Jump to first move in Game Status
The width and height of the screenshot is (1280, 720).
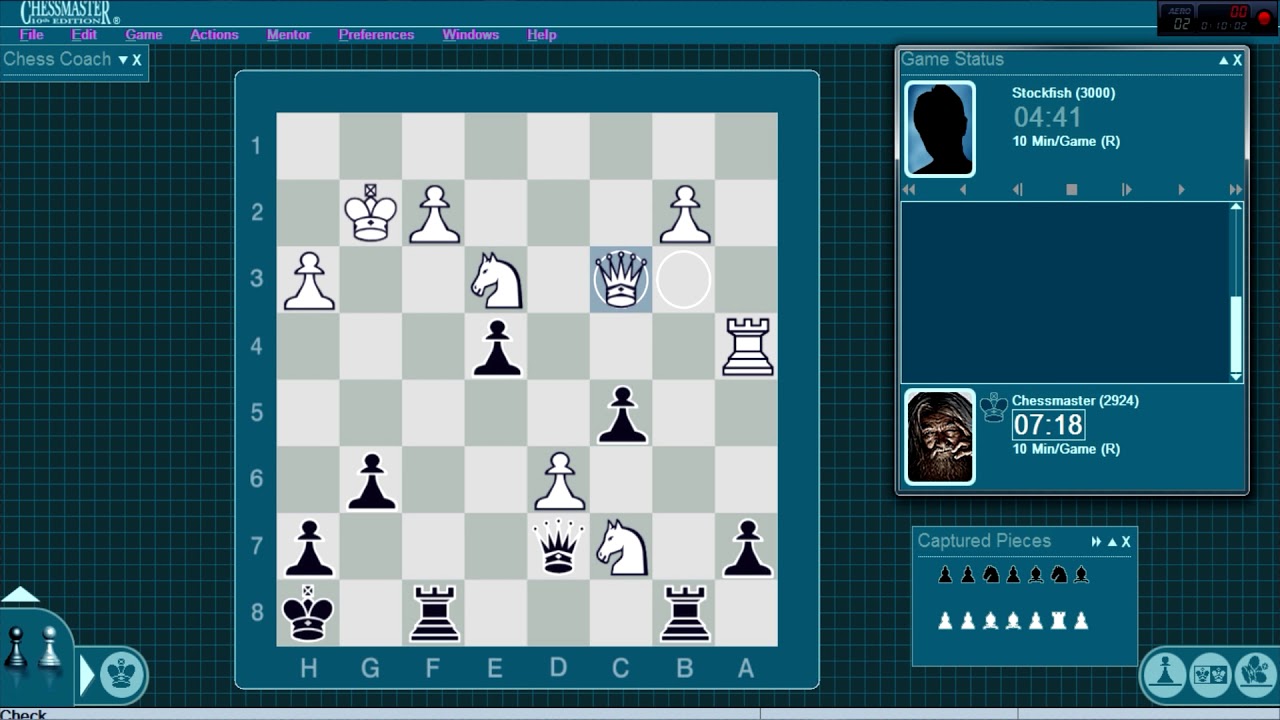[x=909, y=189]
